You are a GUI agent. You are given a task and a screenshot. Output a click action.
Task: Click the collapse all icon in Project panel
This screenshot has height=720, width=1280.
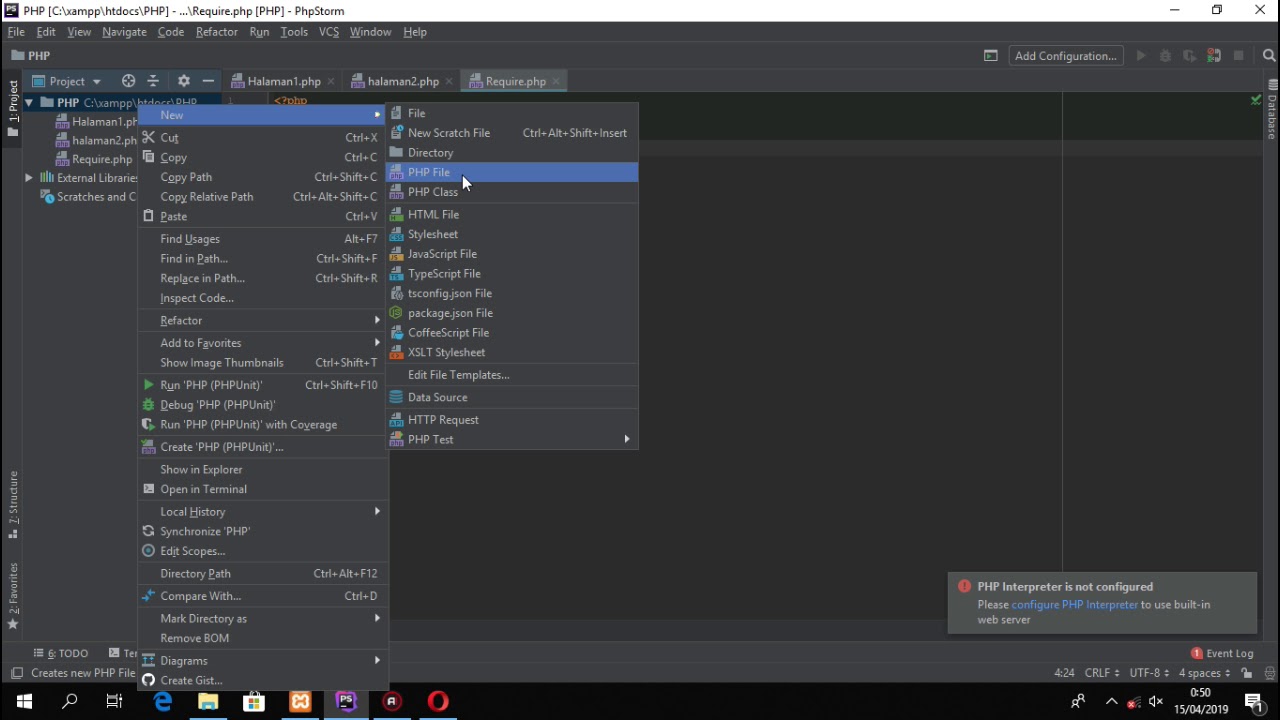pyautogui.click(x=153, y=81)
